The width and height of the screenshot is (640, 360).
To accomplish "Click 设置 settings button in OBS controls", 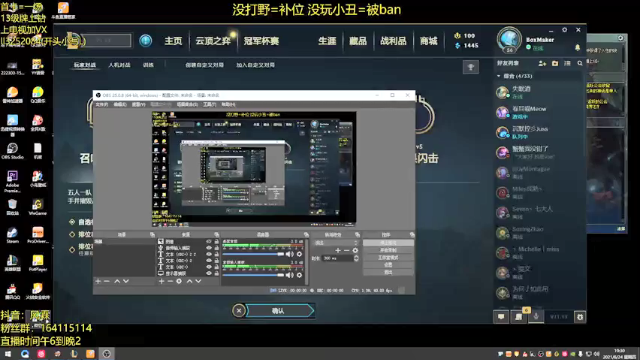I will [x=388, y=264].
